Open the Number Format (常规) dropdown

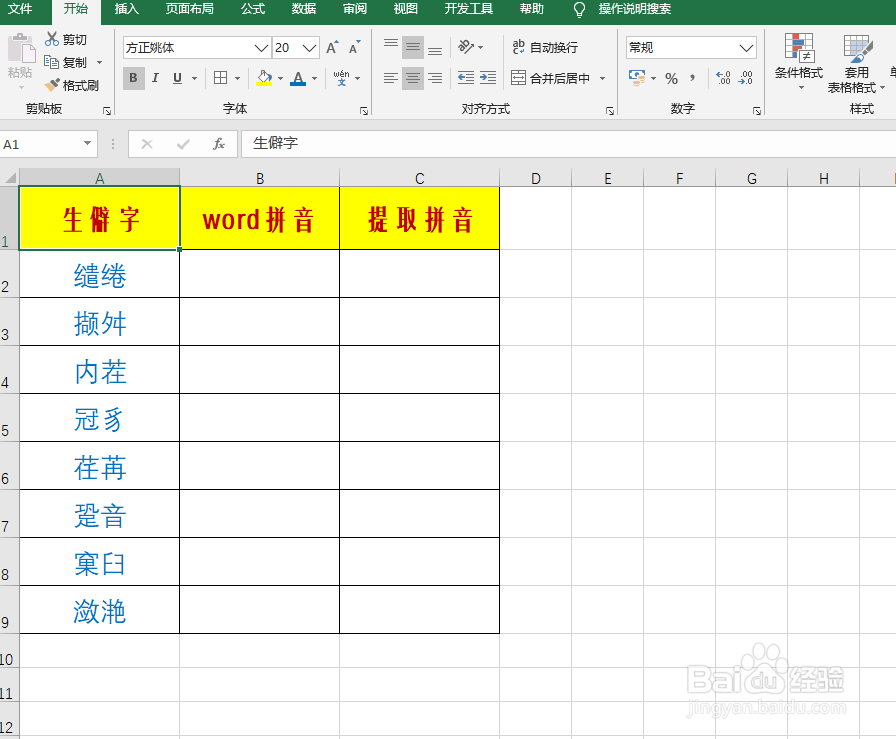744,46
